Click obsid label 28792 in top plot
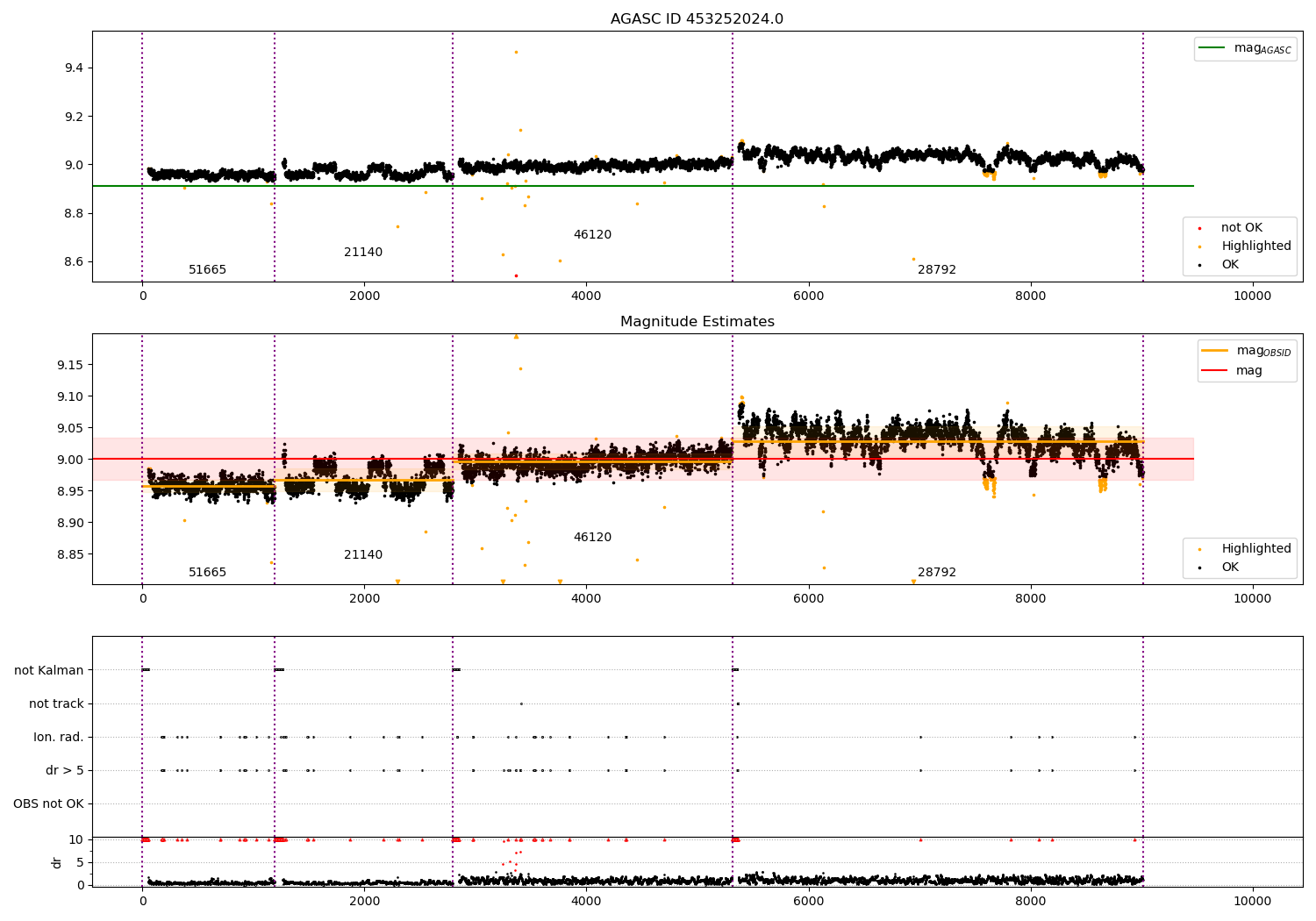Image resolution: width=1316 pixels, height=921 pixels. tap(937, 270)
